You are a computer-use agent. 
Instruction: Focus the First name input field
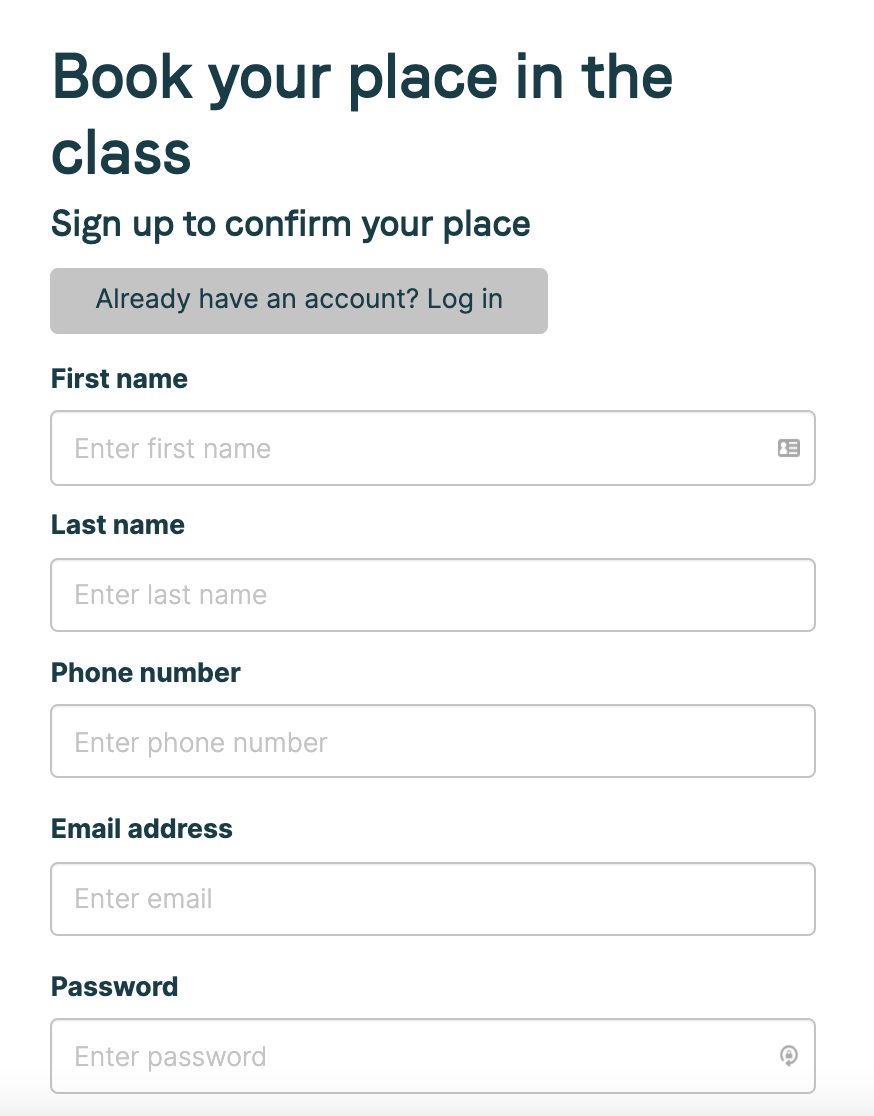coord(420,448)
